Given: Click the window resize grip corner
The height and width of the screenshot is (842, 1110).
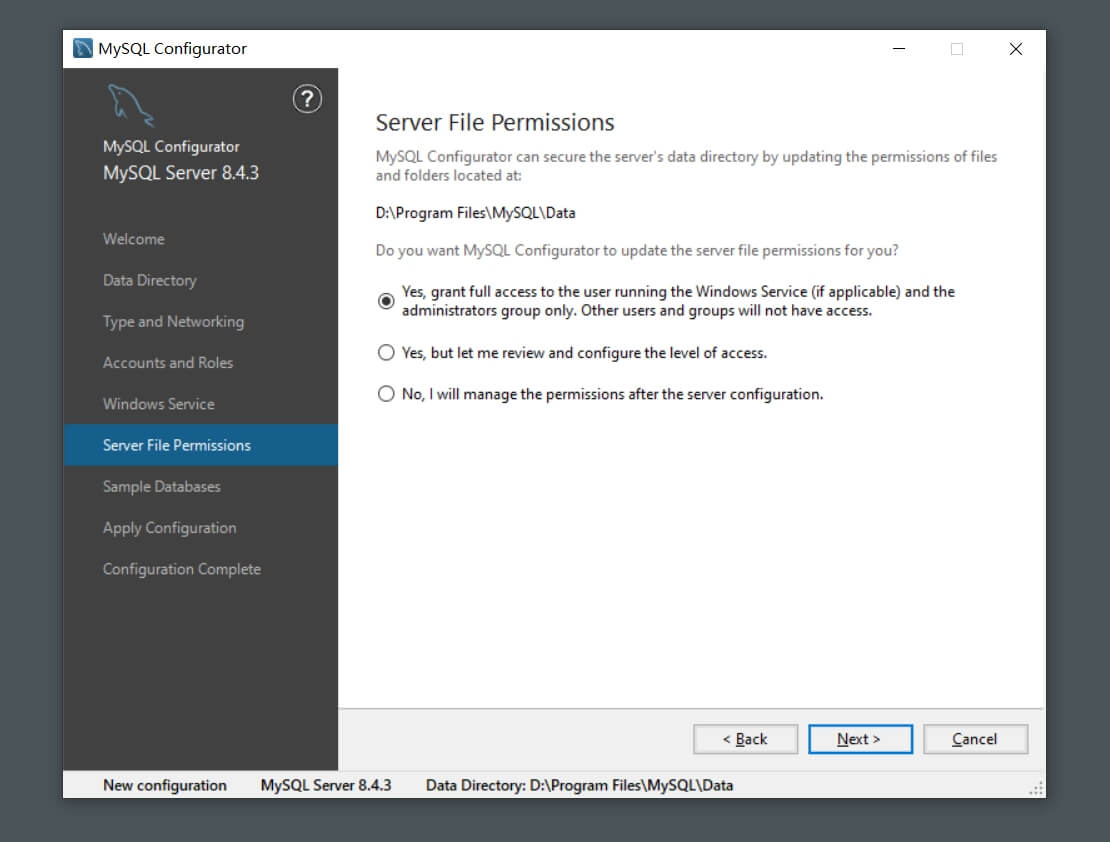Looking at the screenshot, I should coord(1036,789).
